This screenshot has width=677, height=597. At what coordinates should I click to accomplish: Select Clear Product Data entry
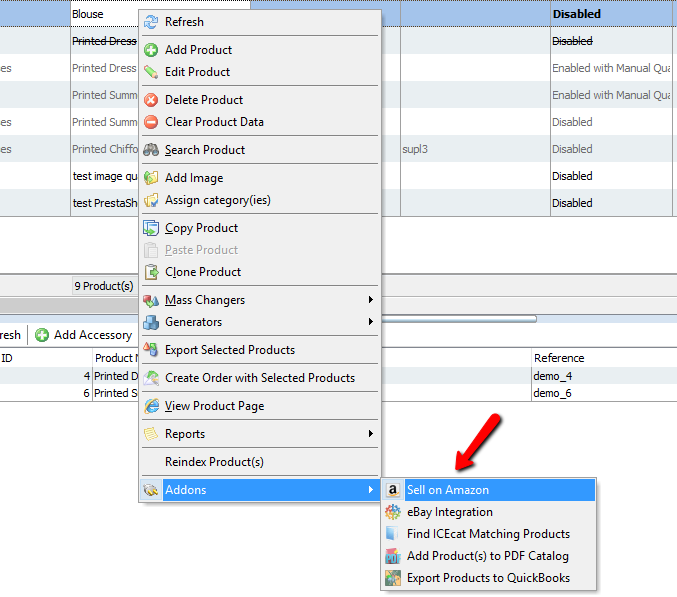pos(260,122)
